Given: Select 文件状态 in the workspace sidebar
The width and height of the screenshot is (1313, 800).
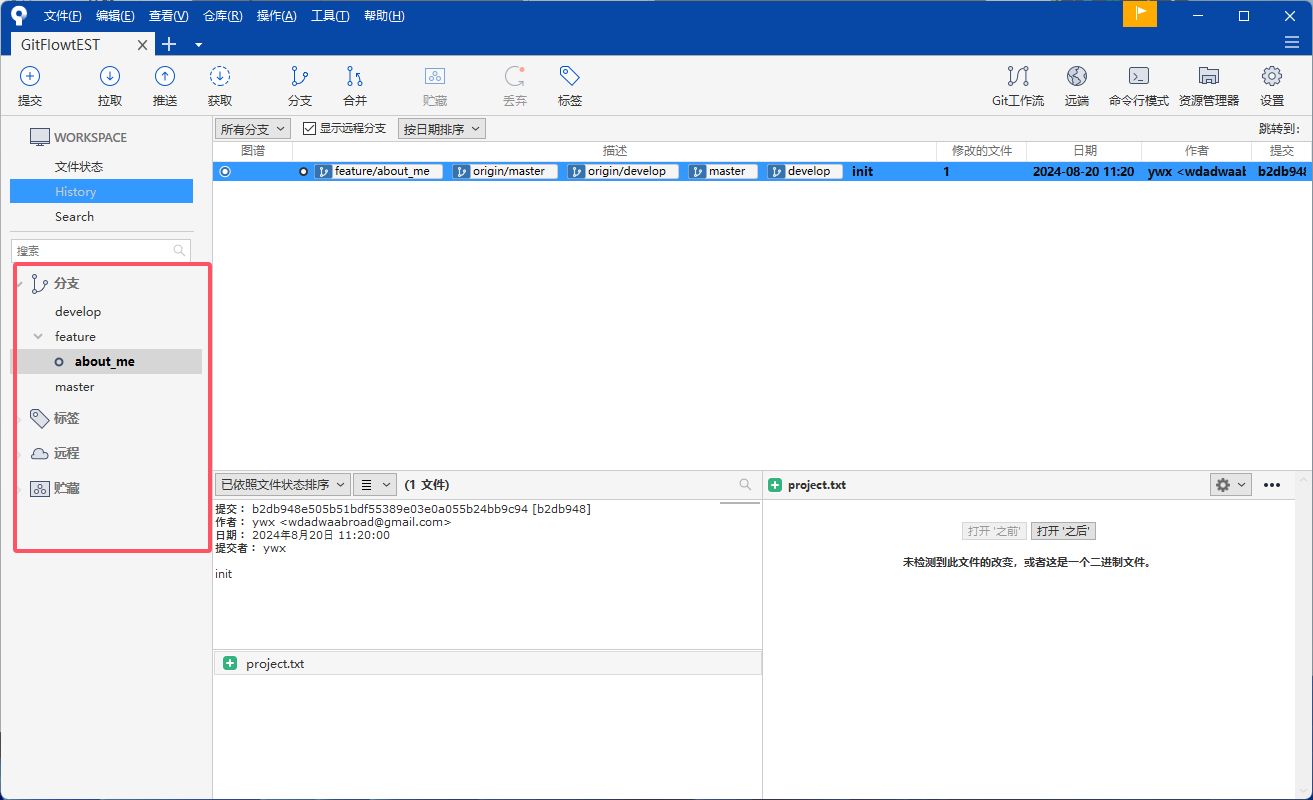Looking at the screenshot, I should (x=79, y=167).
